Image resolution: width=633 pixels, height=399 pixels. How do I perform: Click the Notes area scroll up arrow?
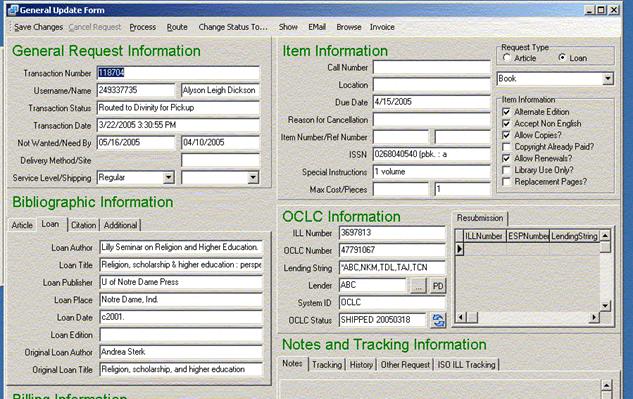coord(606,386)
